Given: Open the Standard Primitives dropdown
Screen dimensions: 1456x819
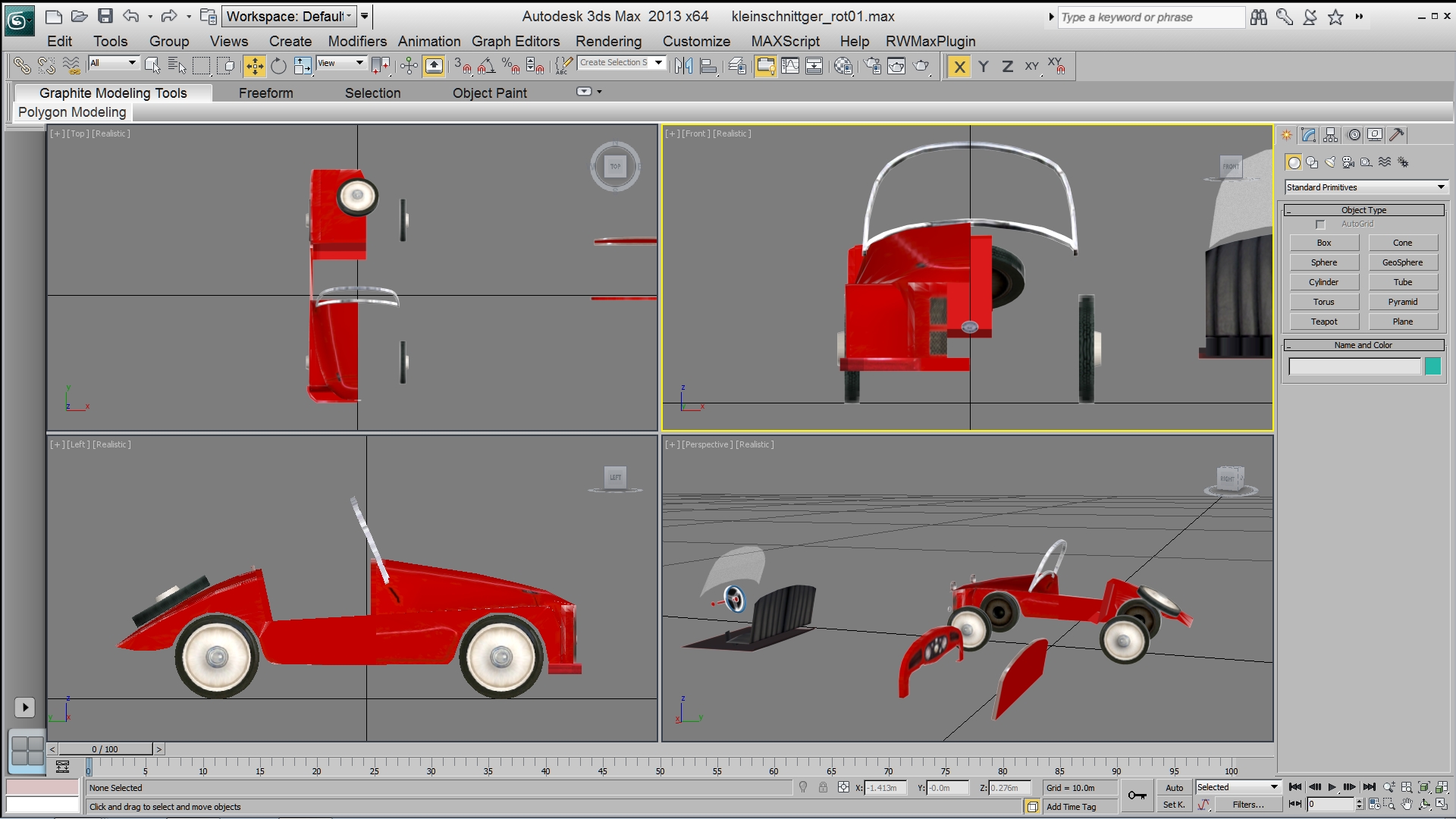Looking at the screenshot, I should click(1367, 187).
